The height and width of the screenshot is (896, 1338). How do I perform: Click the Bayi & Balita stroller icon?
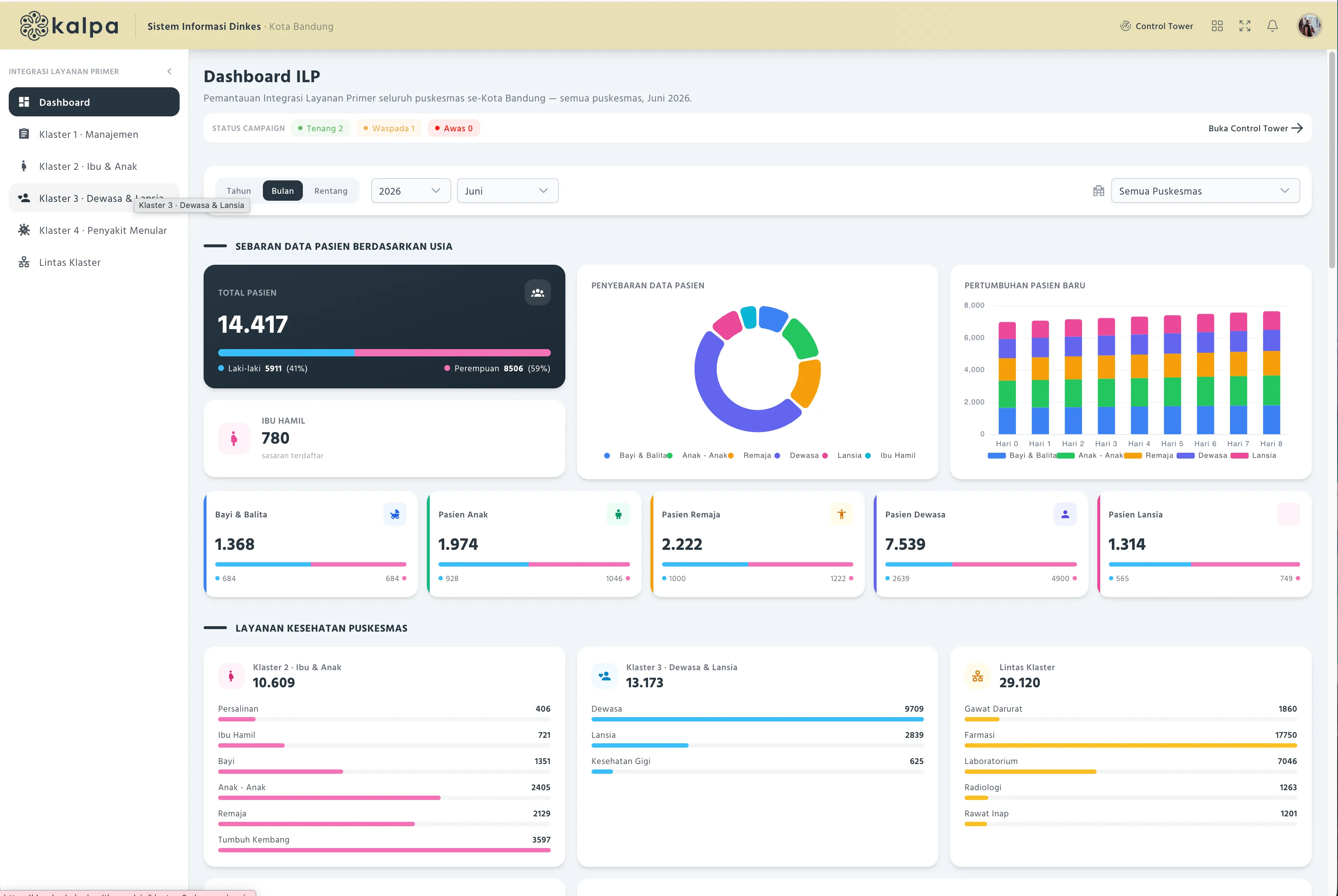click(395, 514)
